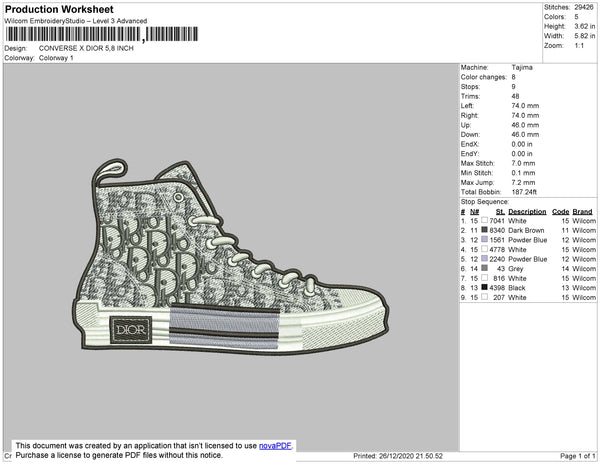Click the Page 1 of 1 footer

click(578, 456)
